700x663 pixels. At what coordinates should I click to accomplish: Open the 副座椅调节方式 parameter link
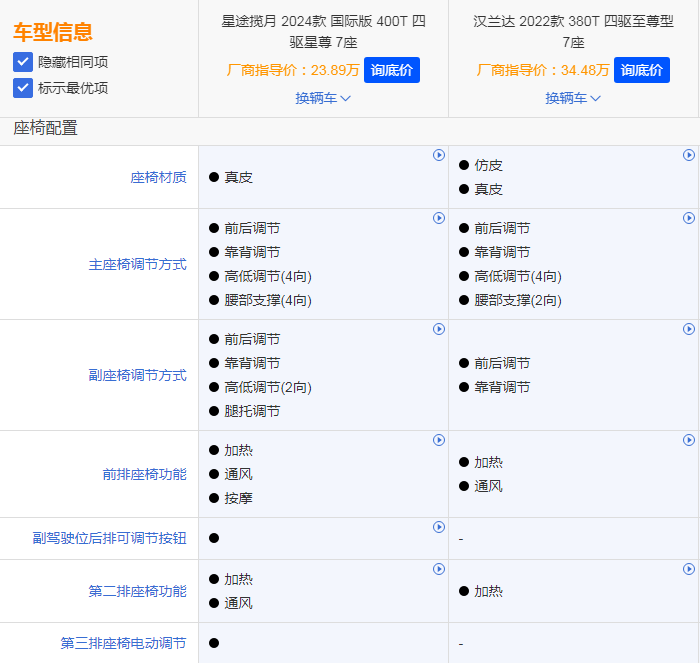pos(138,375)
